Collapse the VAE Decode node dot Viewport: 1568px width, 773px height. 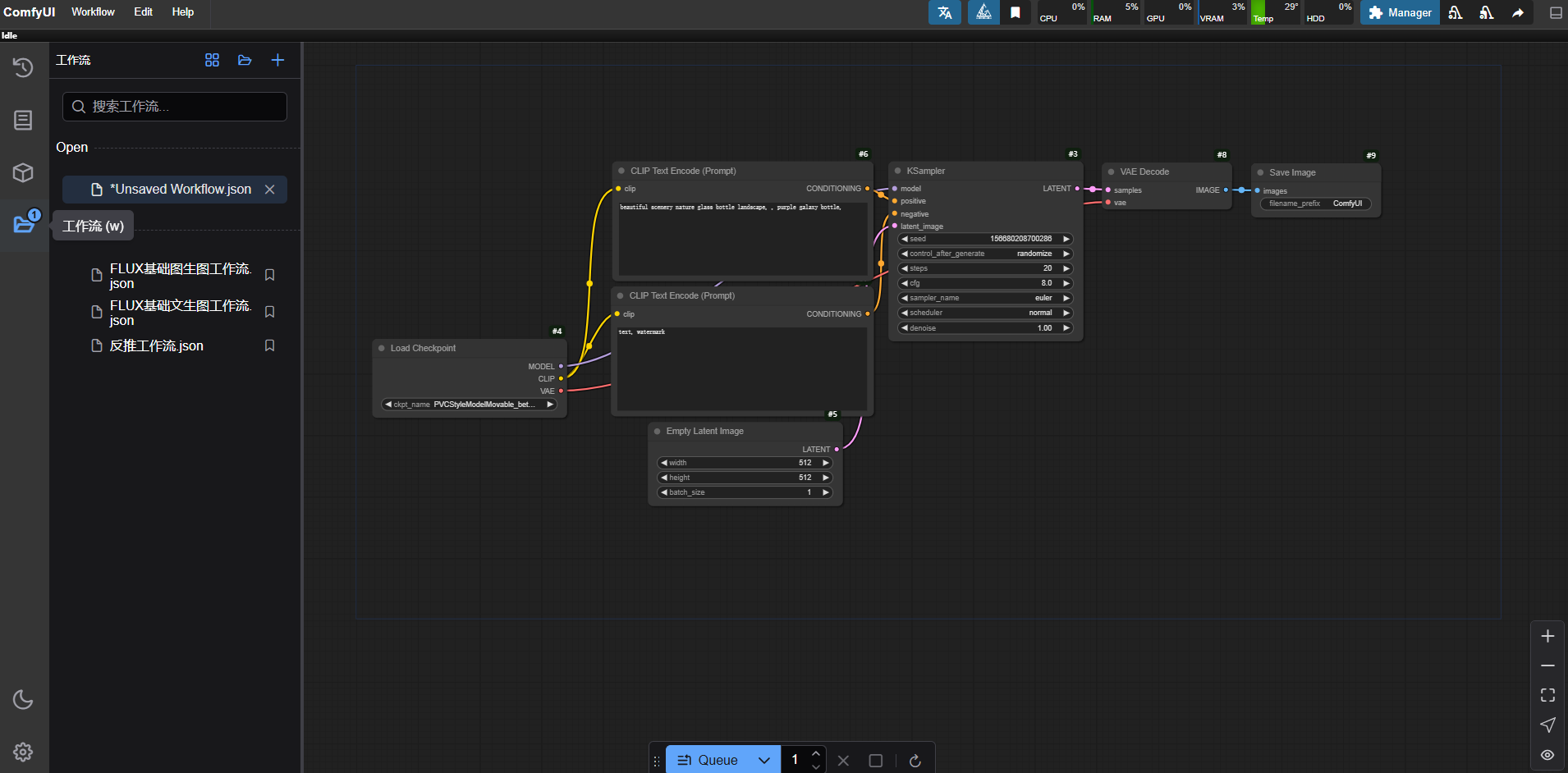coord(1112,172)
